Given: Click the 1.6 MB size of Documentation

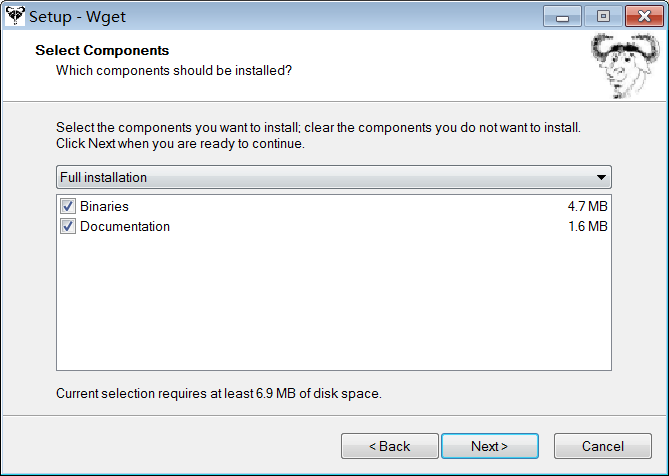Looking at the screenshot, I should (x=588, y=226).
